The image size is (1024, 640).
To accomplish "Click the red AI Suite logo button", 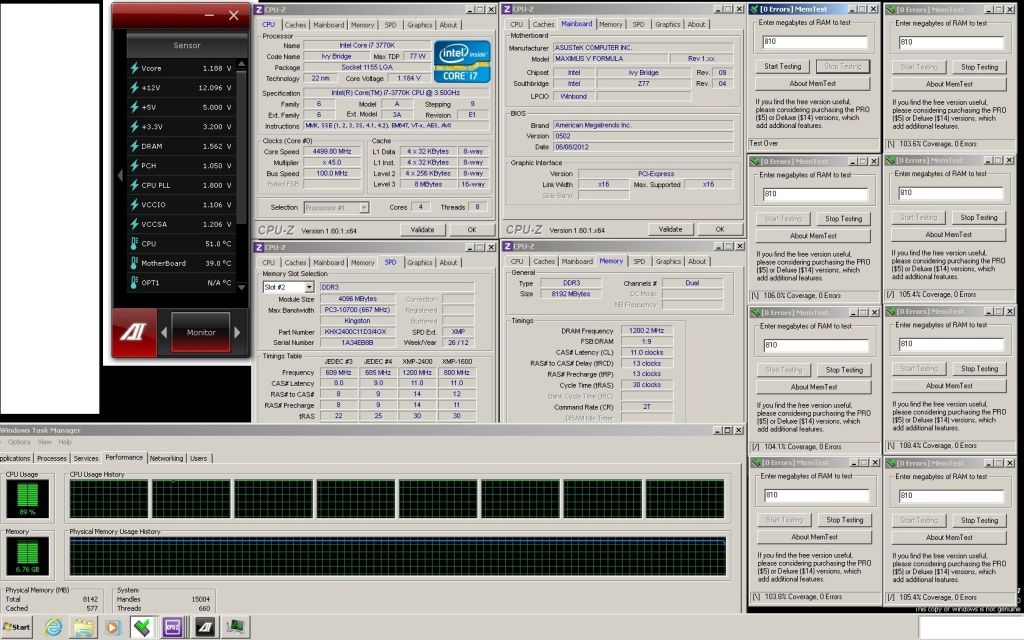I will pos(134,332).
